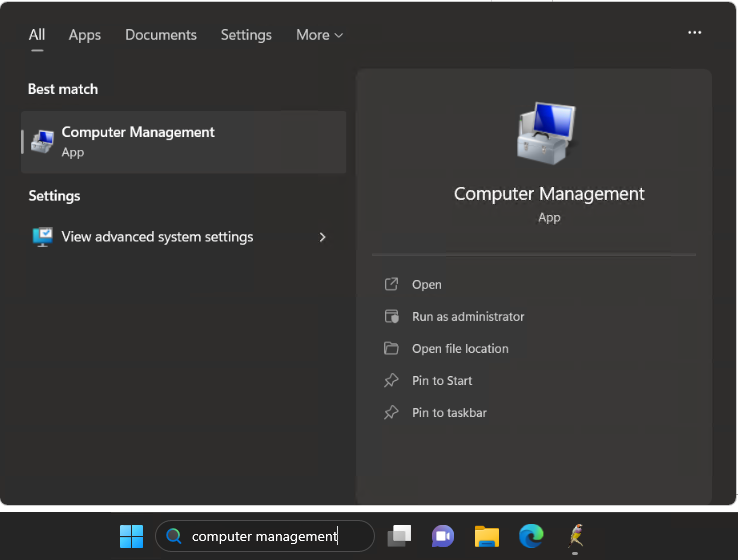This screenshot has height=560, width=738.
Task: Switch to the Settings filter tab
Action: 246,35
